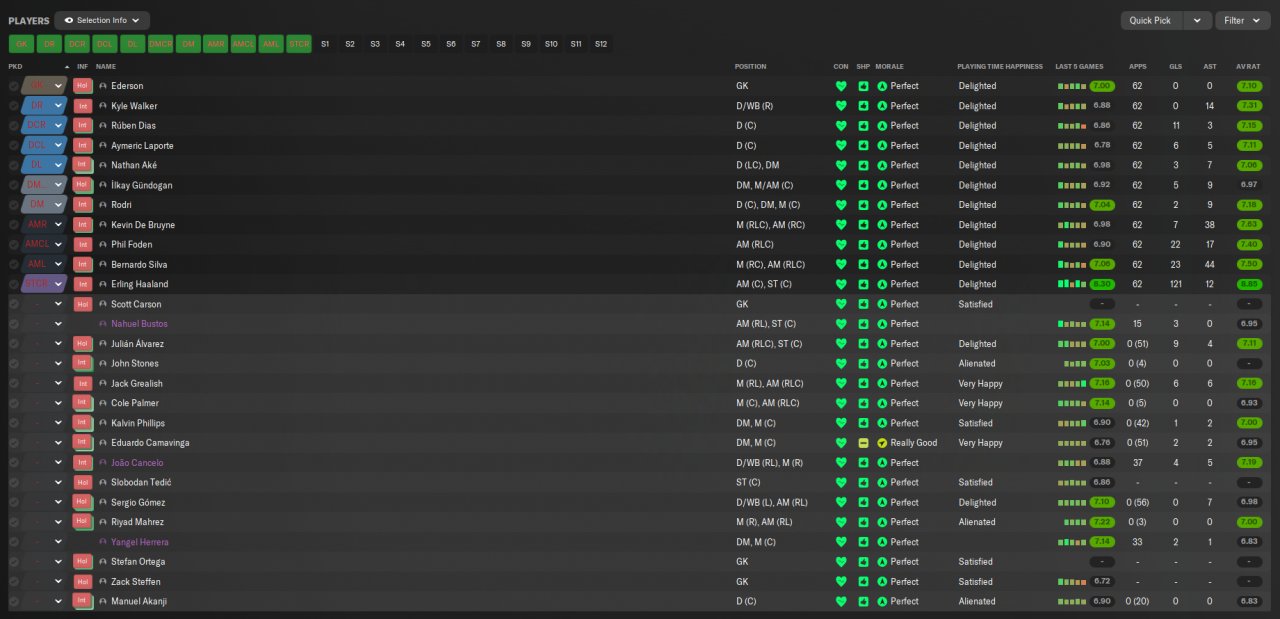The height and width of the screenshot is (619, 1280).
Task: Click Erling Haaland's last 5 games form bars
Action: [1072, 284]
